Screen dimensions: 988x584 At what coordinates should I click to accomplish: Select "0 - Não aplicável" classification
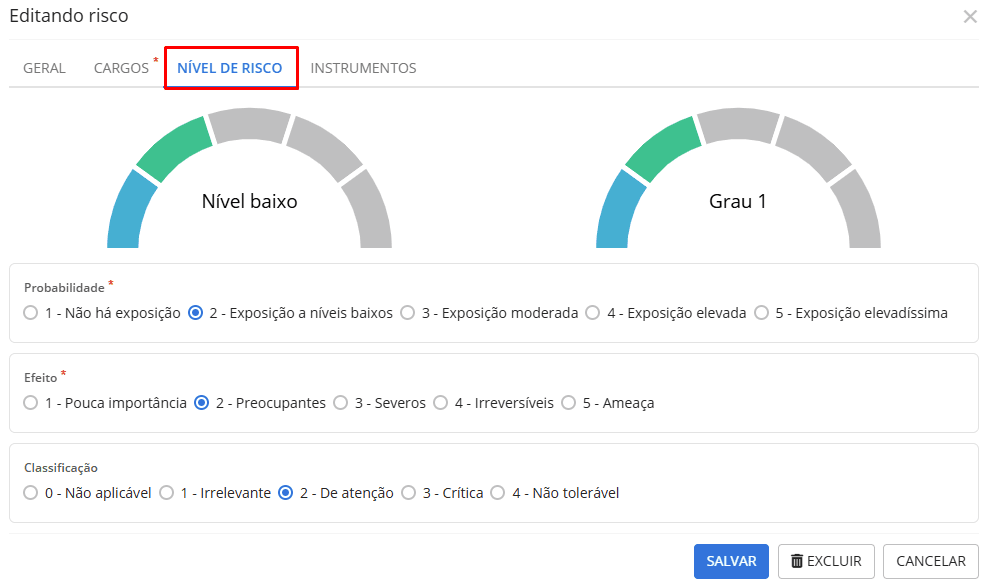(x=30, y=493)
